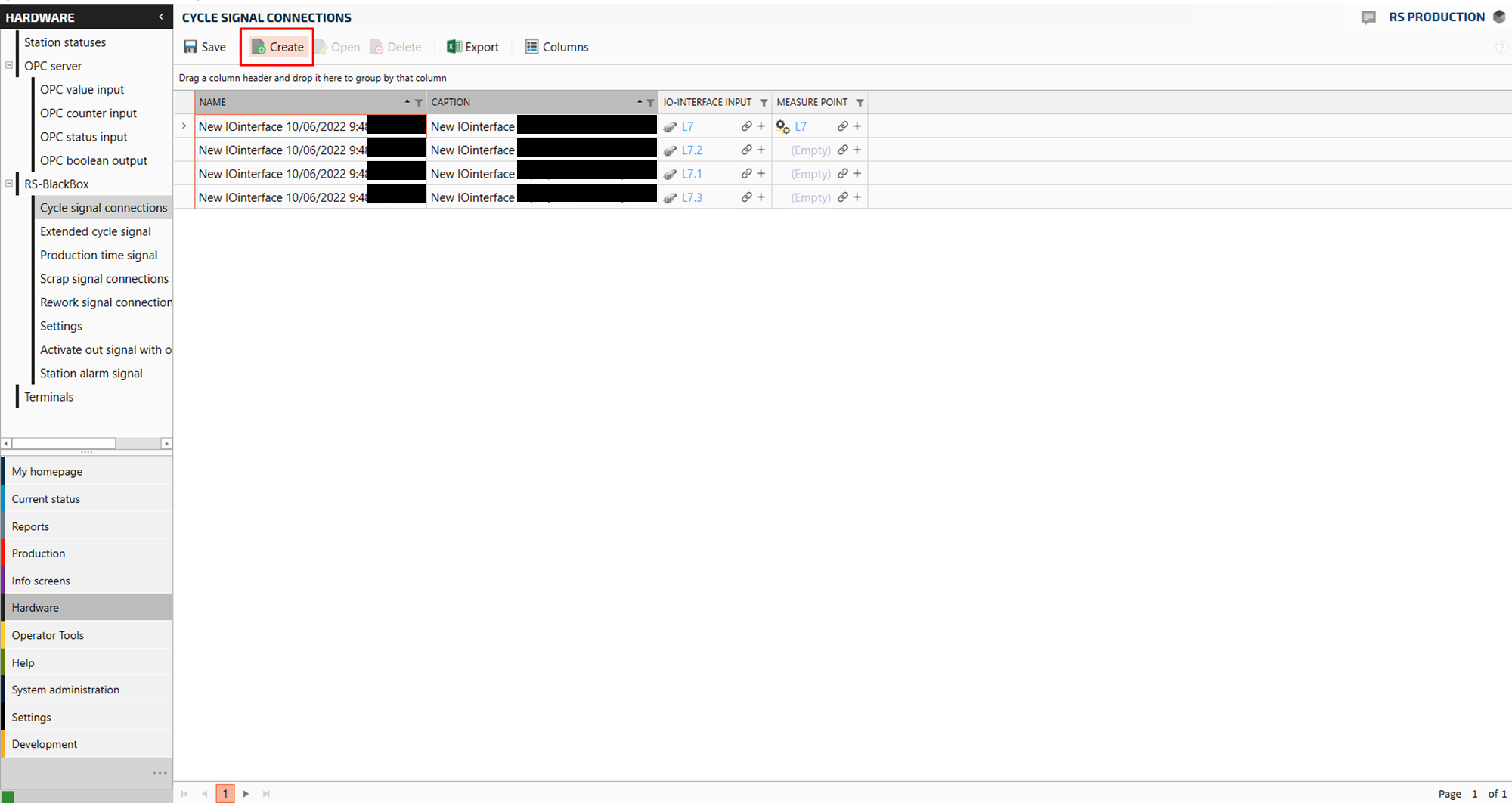Collapse the Hardware panel with the arrow
Image resolution: width=1512 pixels, height=803 pixels.
tap(160, 17)
